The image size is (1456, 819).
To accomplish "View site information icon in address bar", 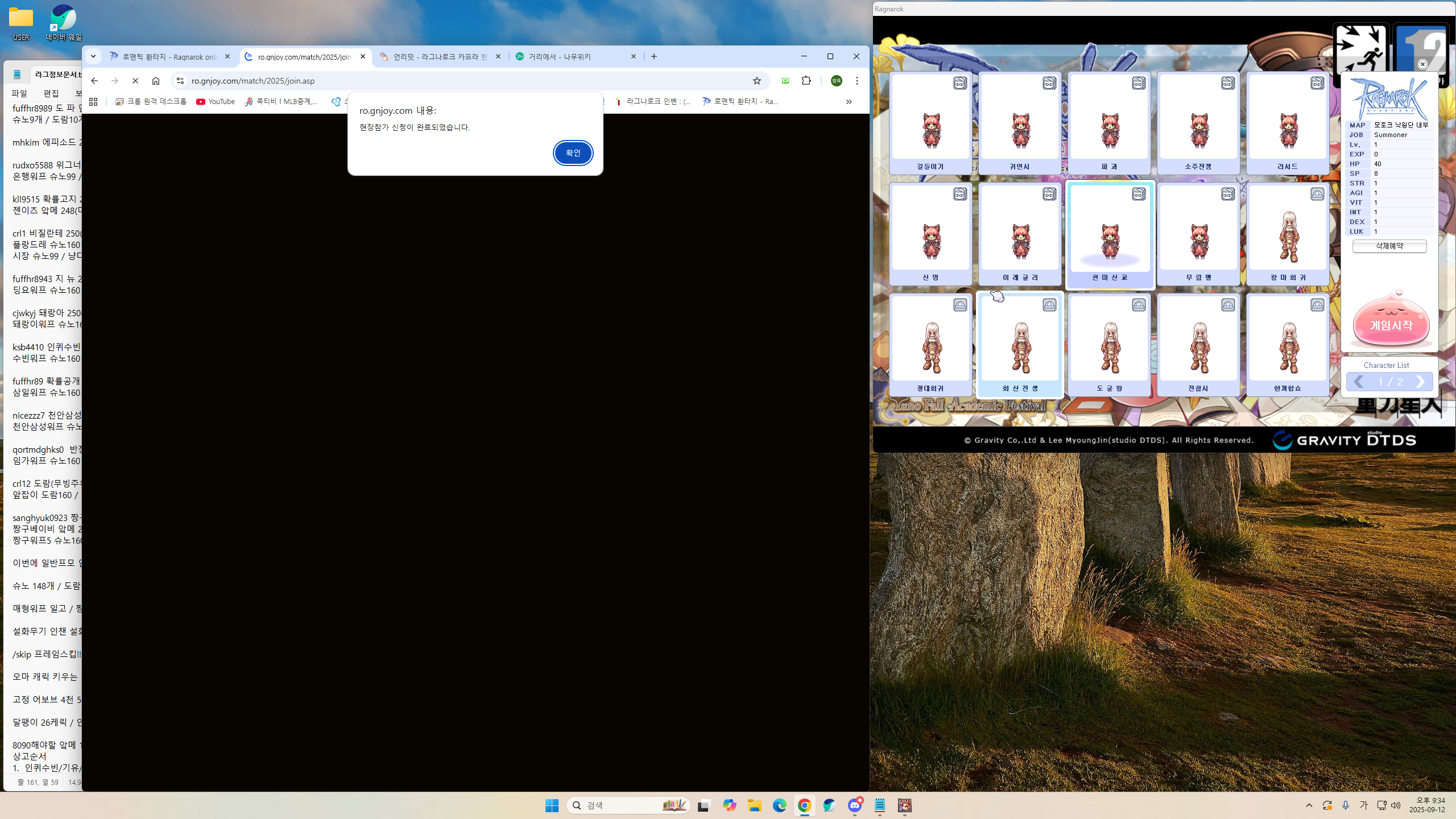I will tap(180, 81).
